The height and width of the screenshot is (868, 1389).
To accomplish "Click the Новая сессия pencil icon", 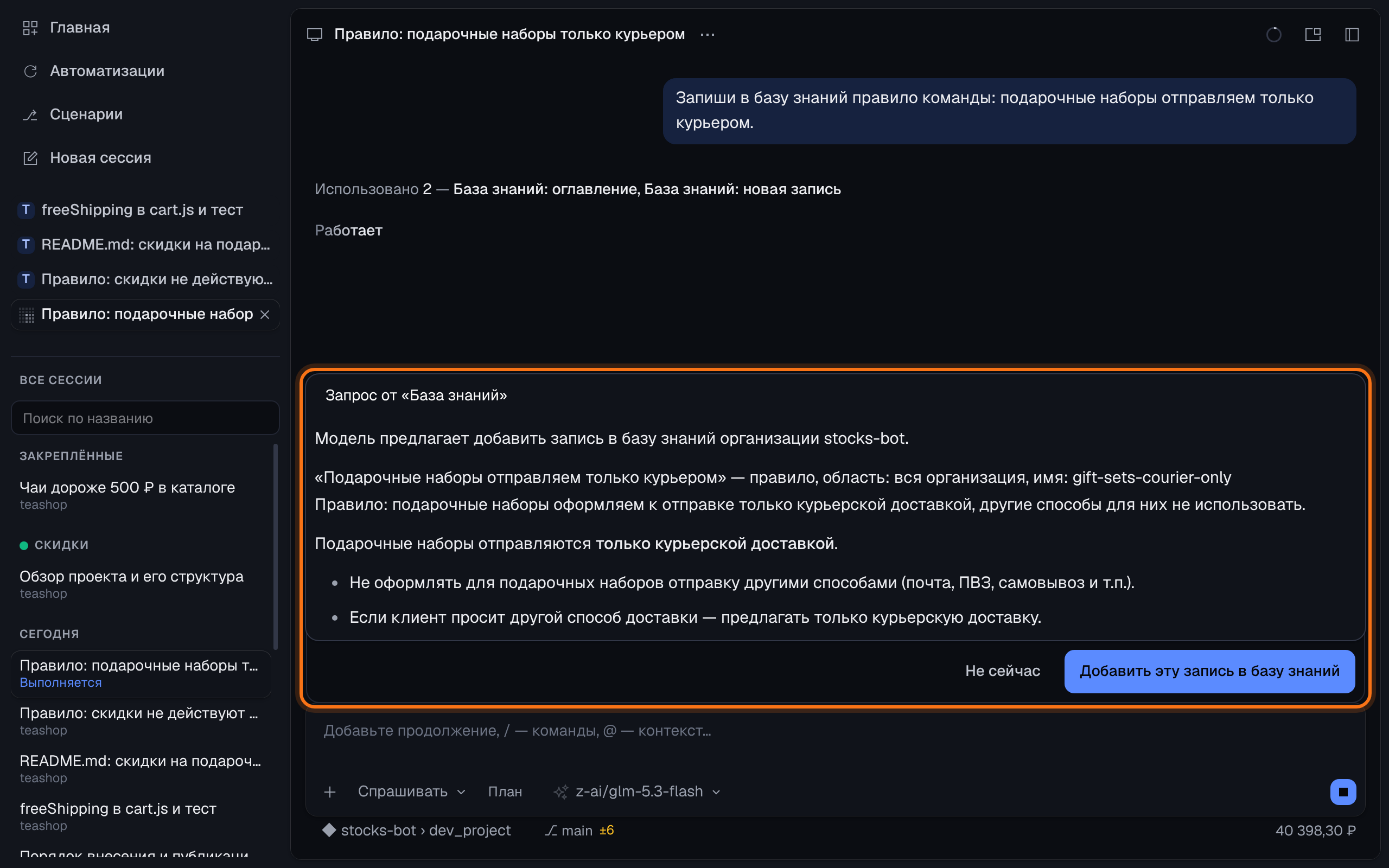I will pos(30,158).
